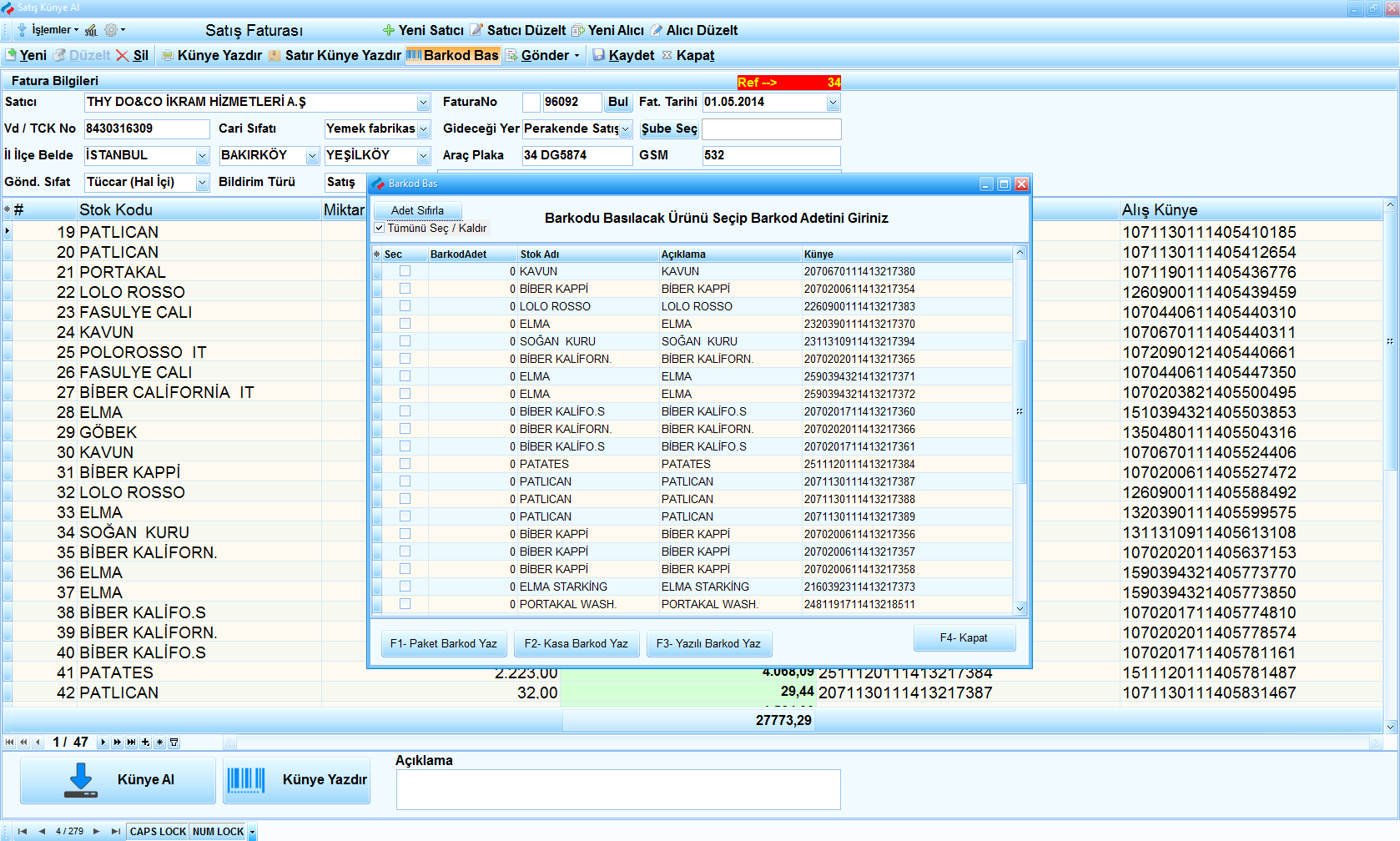This screenshot has height=841, width=1400.
Task: Click F4- Kapat button
Action: point(964,637)
